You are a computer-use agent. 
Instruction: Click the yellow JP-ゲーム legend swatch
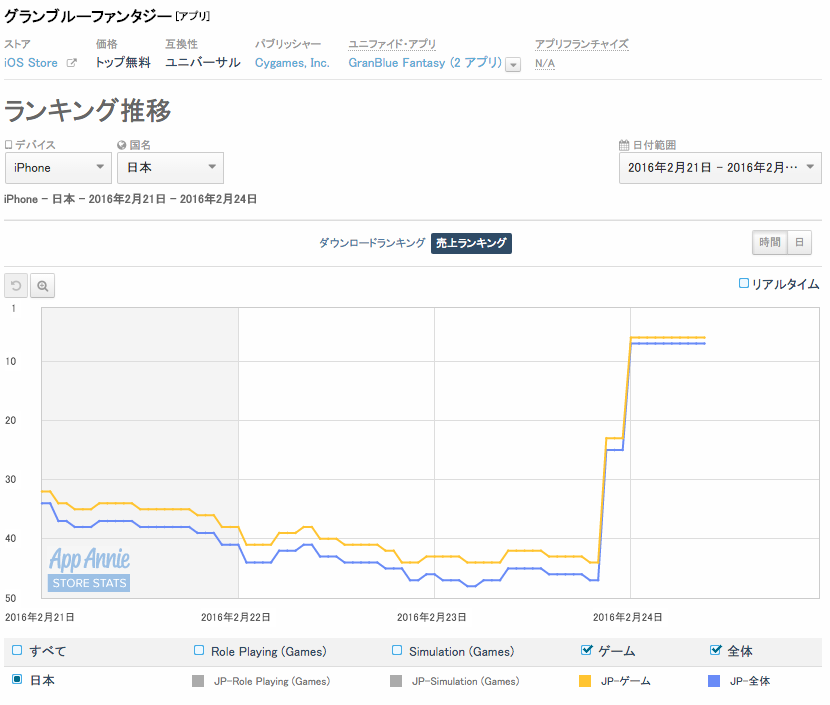click(585, 681)
